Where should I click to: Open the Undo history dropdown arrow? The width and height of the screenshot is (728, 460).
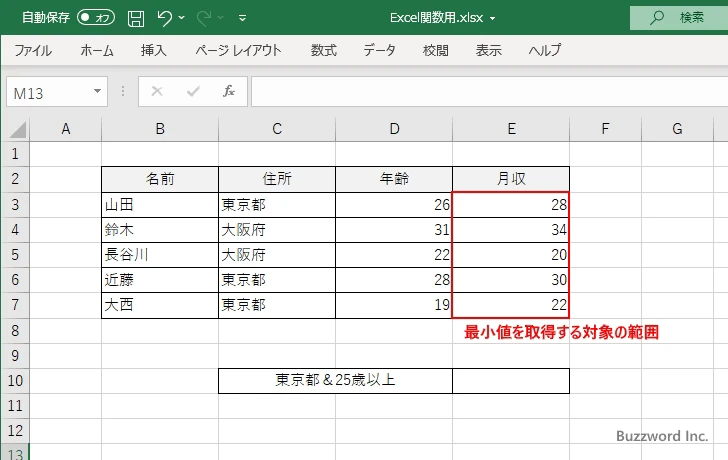click(182, 18)
